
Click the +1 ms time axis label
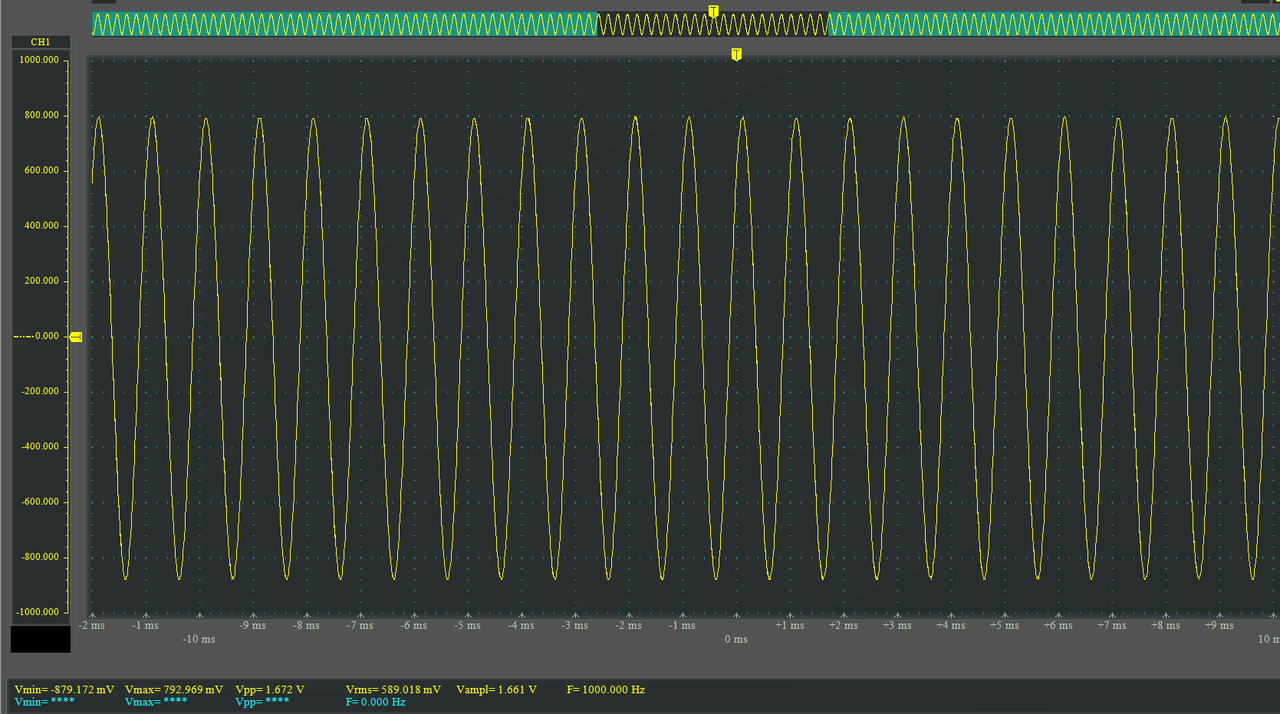[x=789, y=625]
